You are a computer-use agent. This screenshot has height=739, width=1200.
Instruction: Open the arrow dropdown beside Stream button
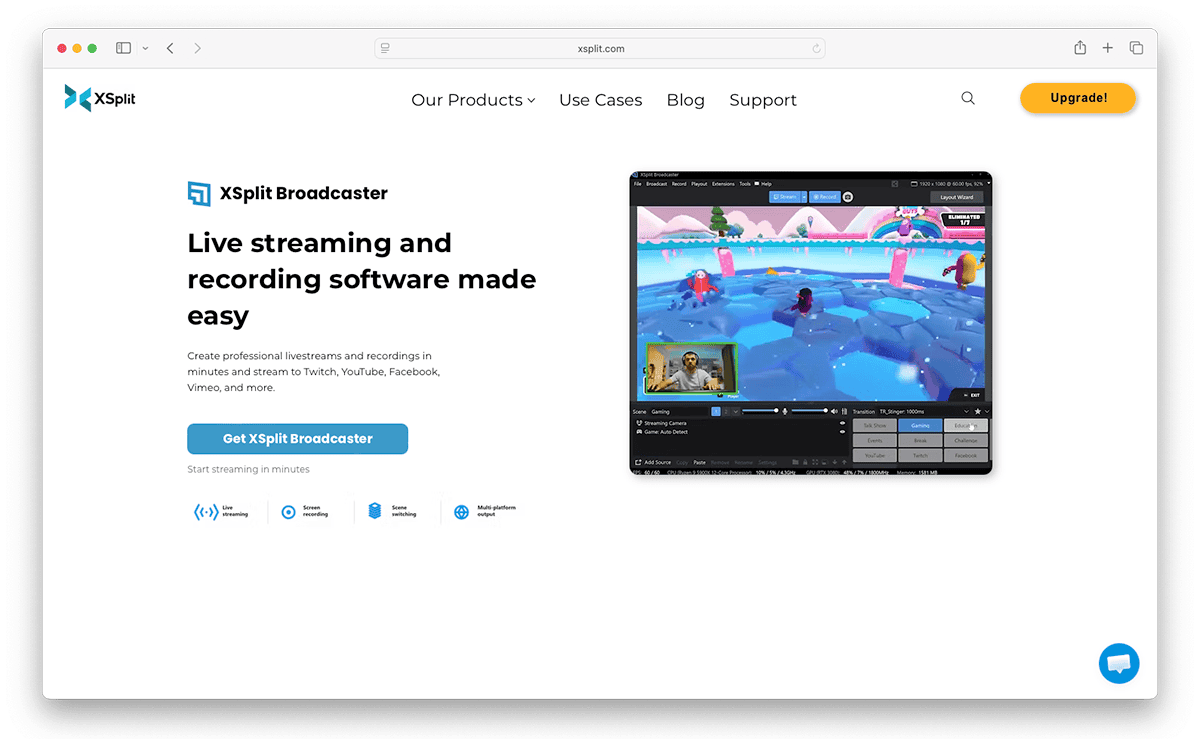pyautogui.click(x=804, y=197)
